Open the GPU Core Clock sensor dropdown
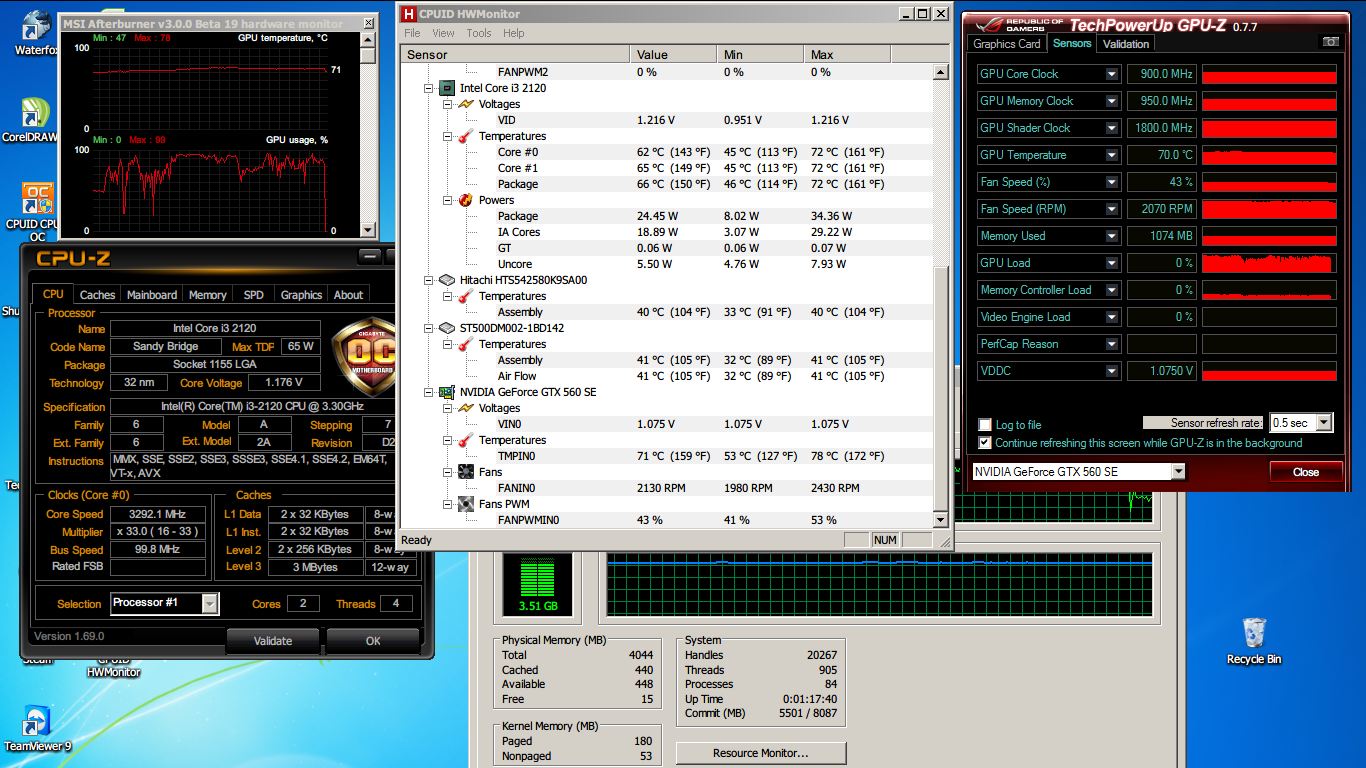1366x768 pixels. pos(1112,74)
